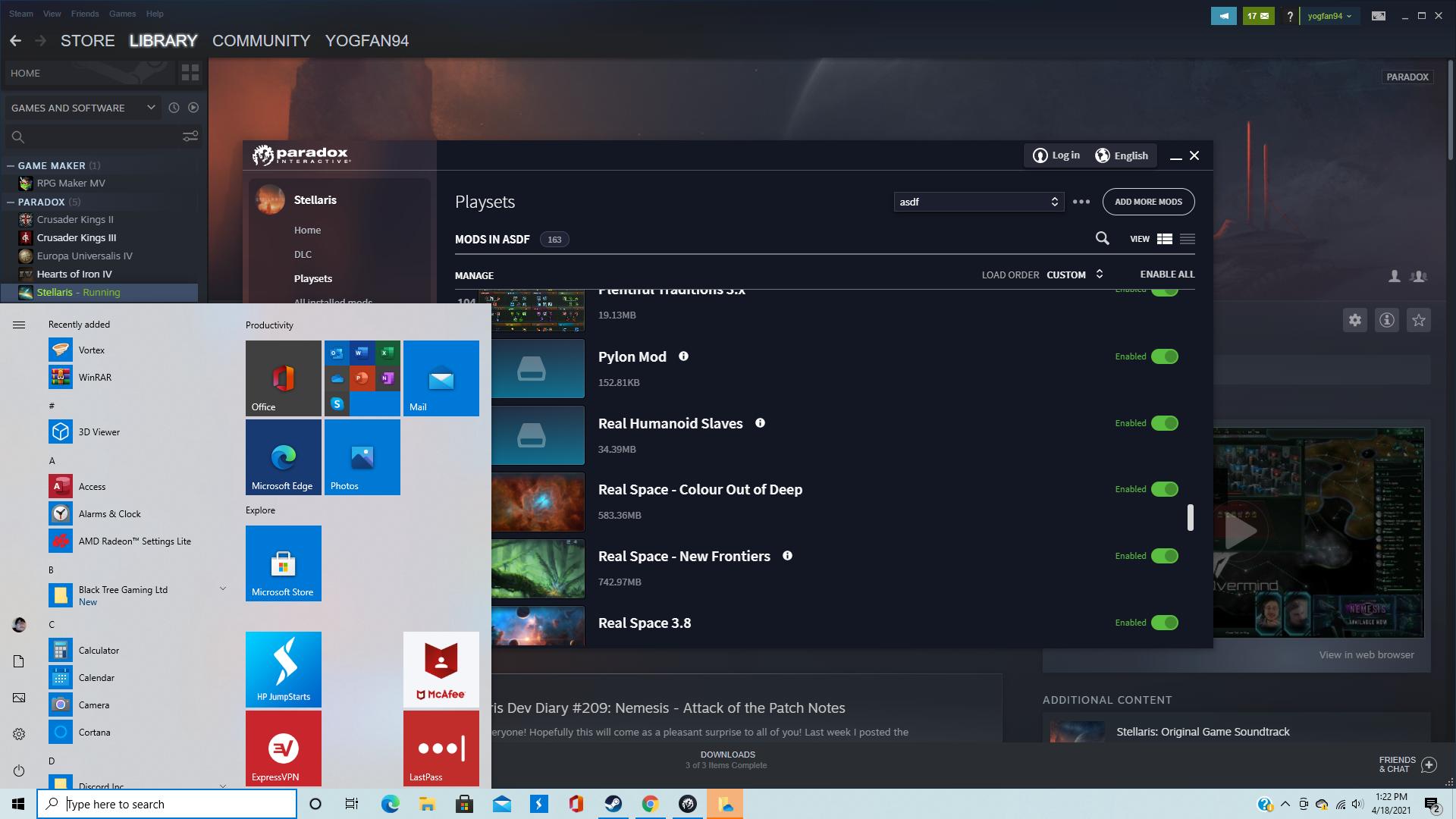
Task: Switch to Steam COMMUNITY tab
Action: click(x=261, y=41)
